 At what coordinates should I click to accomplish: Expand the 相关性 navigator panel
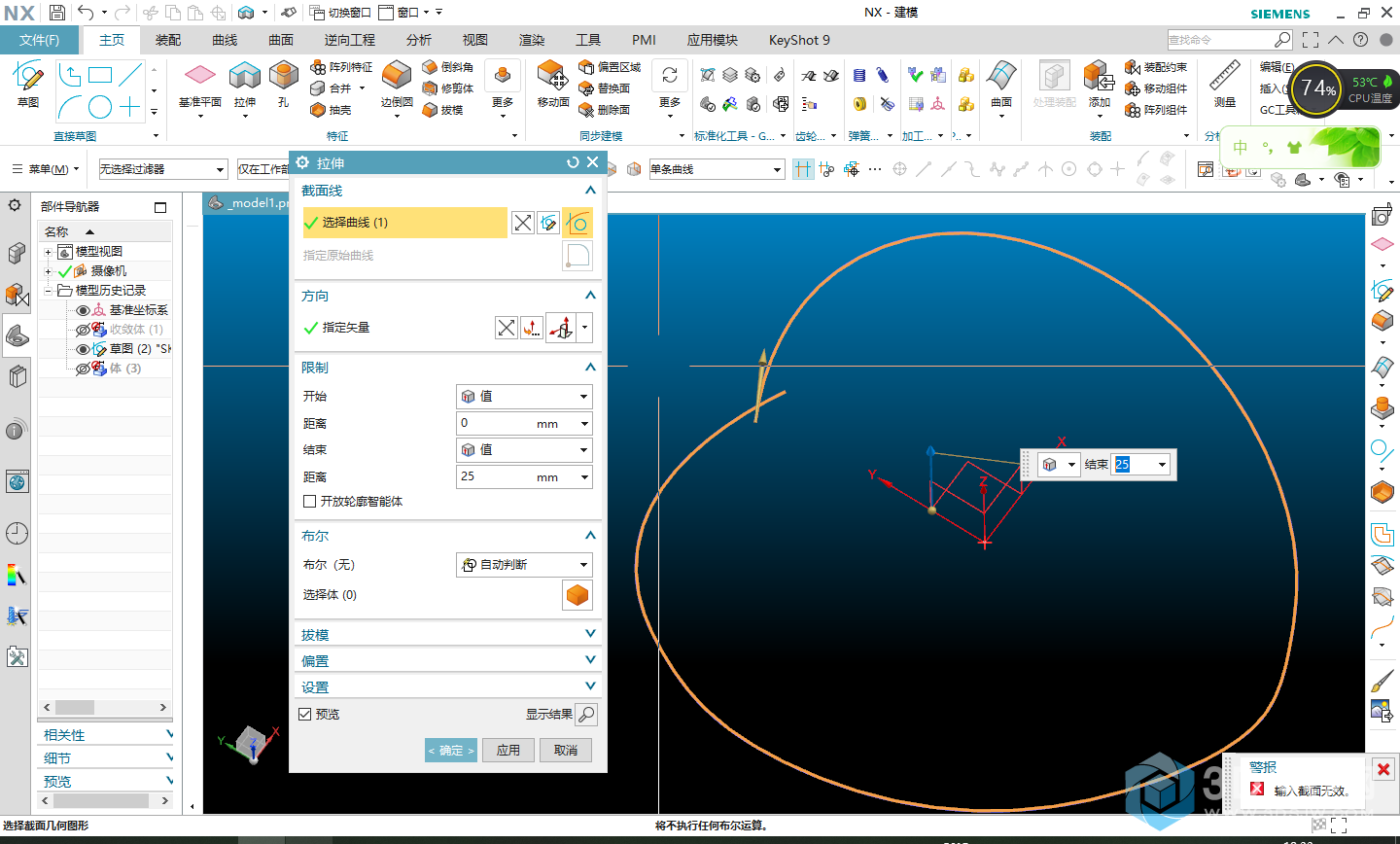point(107,734)
